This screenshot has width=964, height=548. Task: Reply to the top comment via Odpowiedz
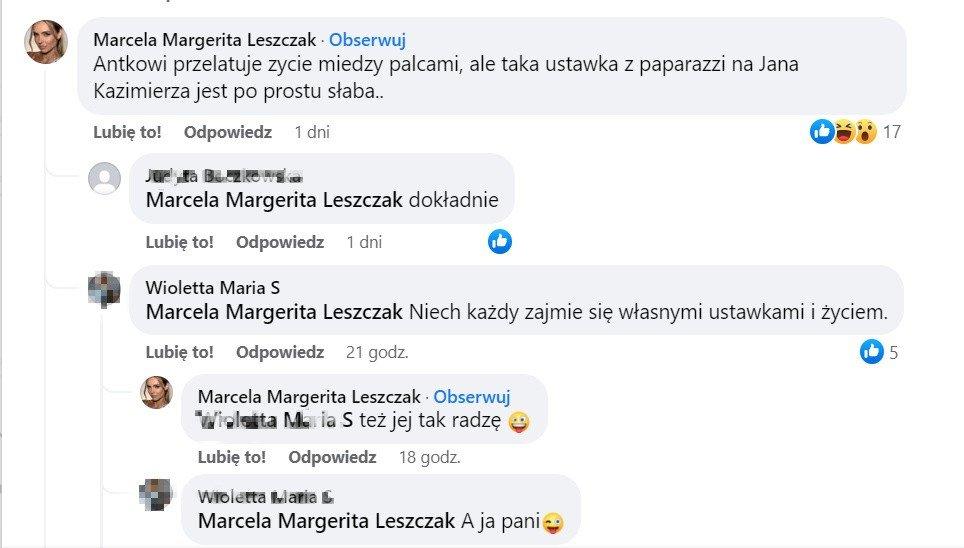click(x=228, y=131)
